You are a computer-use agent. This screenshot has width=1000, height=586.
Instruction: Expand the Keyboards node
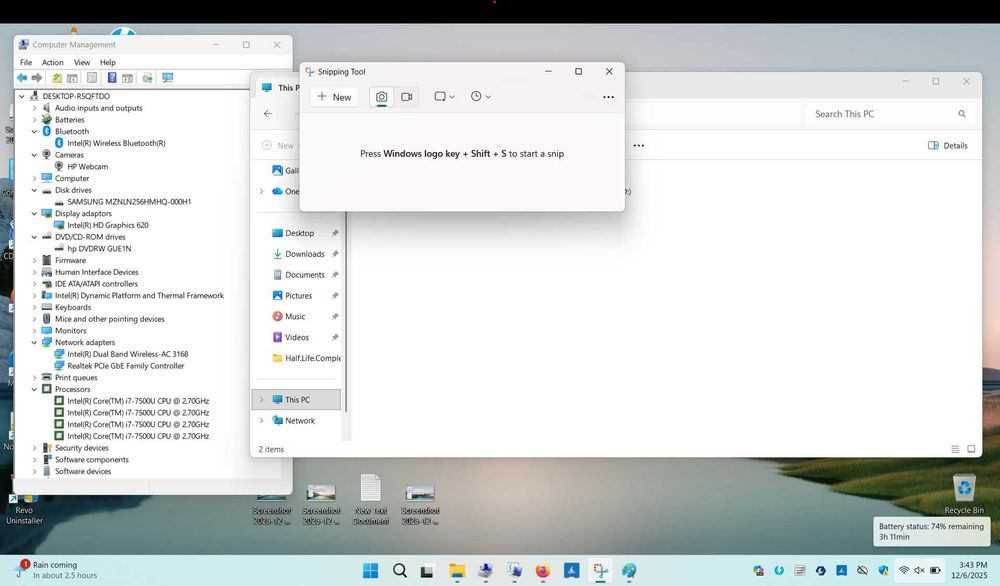34,307
